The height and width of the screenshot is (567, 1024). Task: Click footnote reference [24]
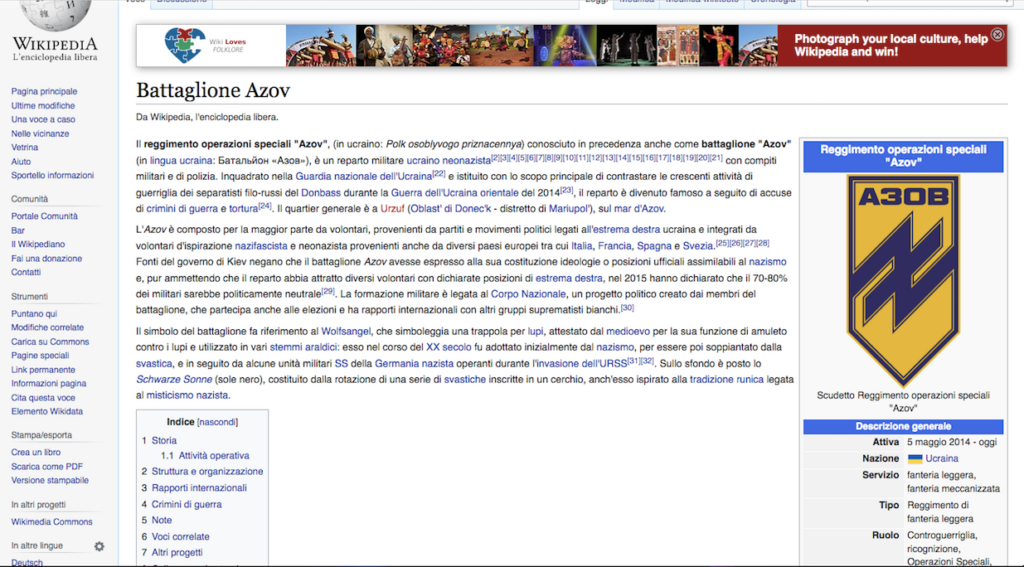pyautogui.click(x=264, y=206)
